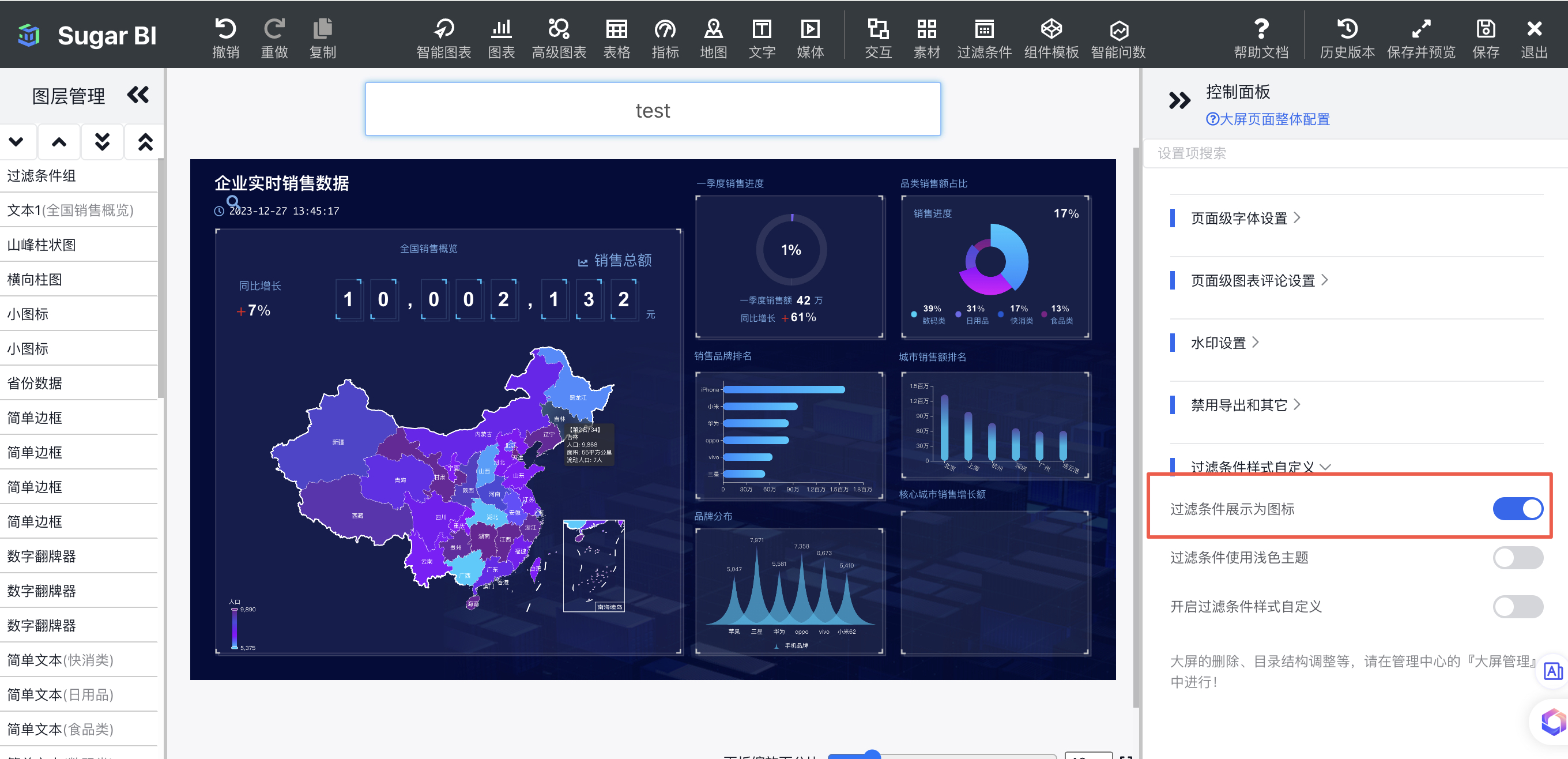Expand 页面级图表评论设置 section

(x=1260, y=280)
